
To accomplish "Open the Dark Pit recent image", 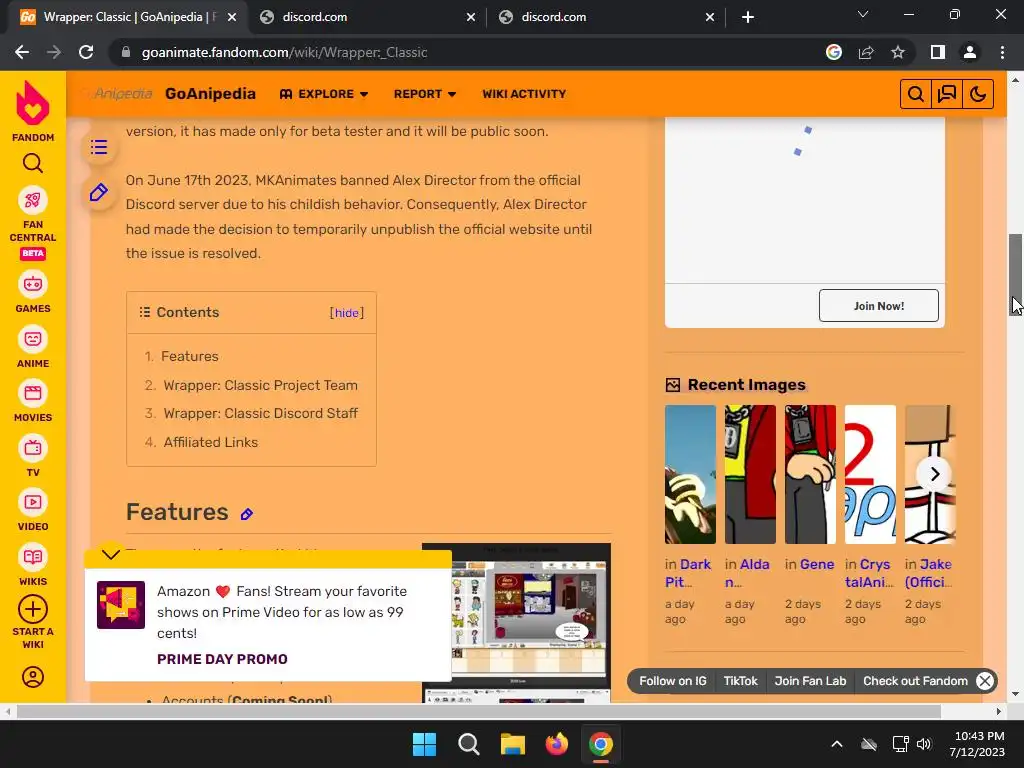I will 690,474.
